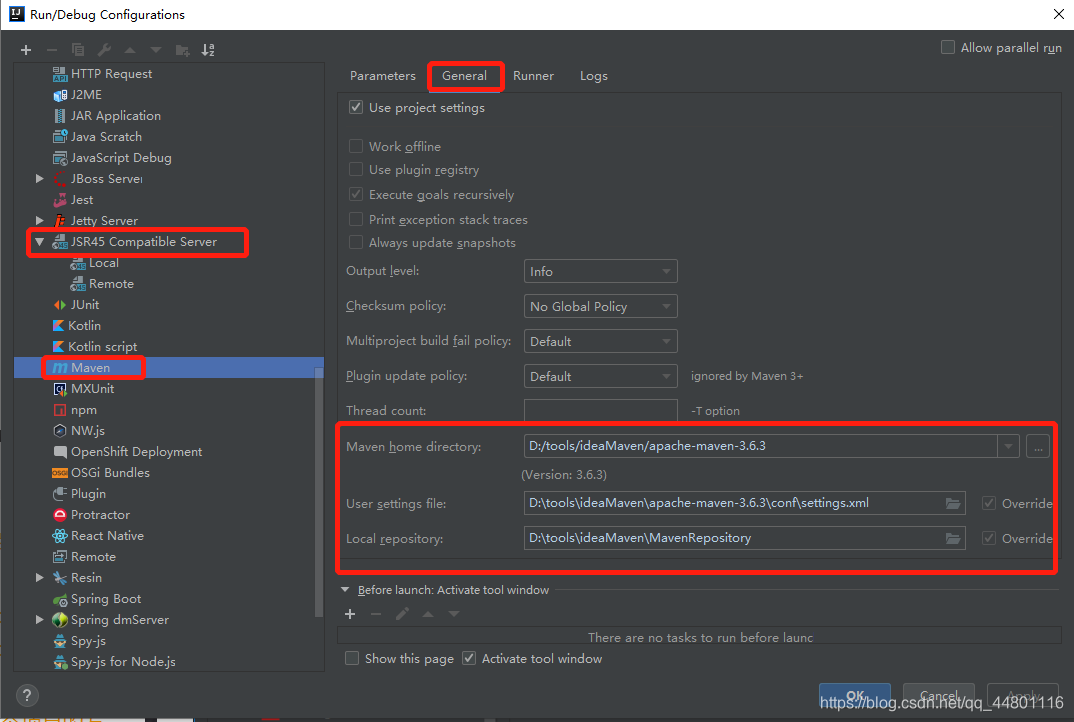This screenshot has width=1074, height=722.
Task: Move configuration down arrow in toolbar
Action: click(156, 50)
